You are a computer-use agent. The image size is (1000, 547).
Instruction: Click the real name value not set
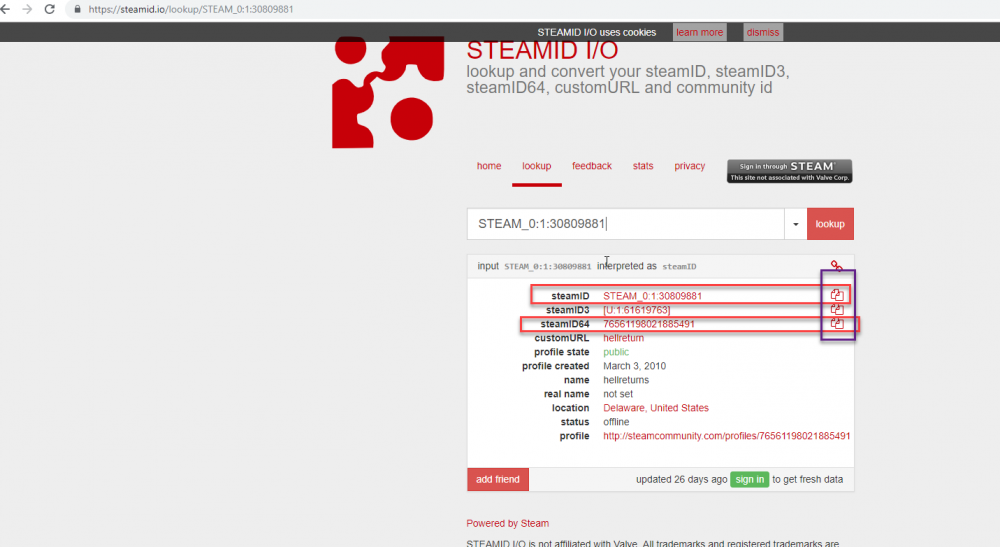(x=618, y=394)
